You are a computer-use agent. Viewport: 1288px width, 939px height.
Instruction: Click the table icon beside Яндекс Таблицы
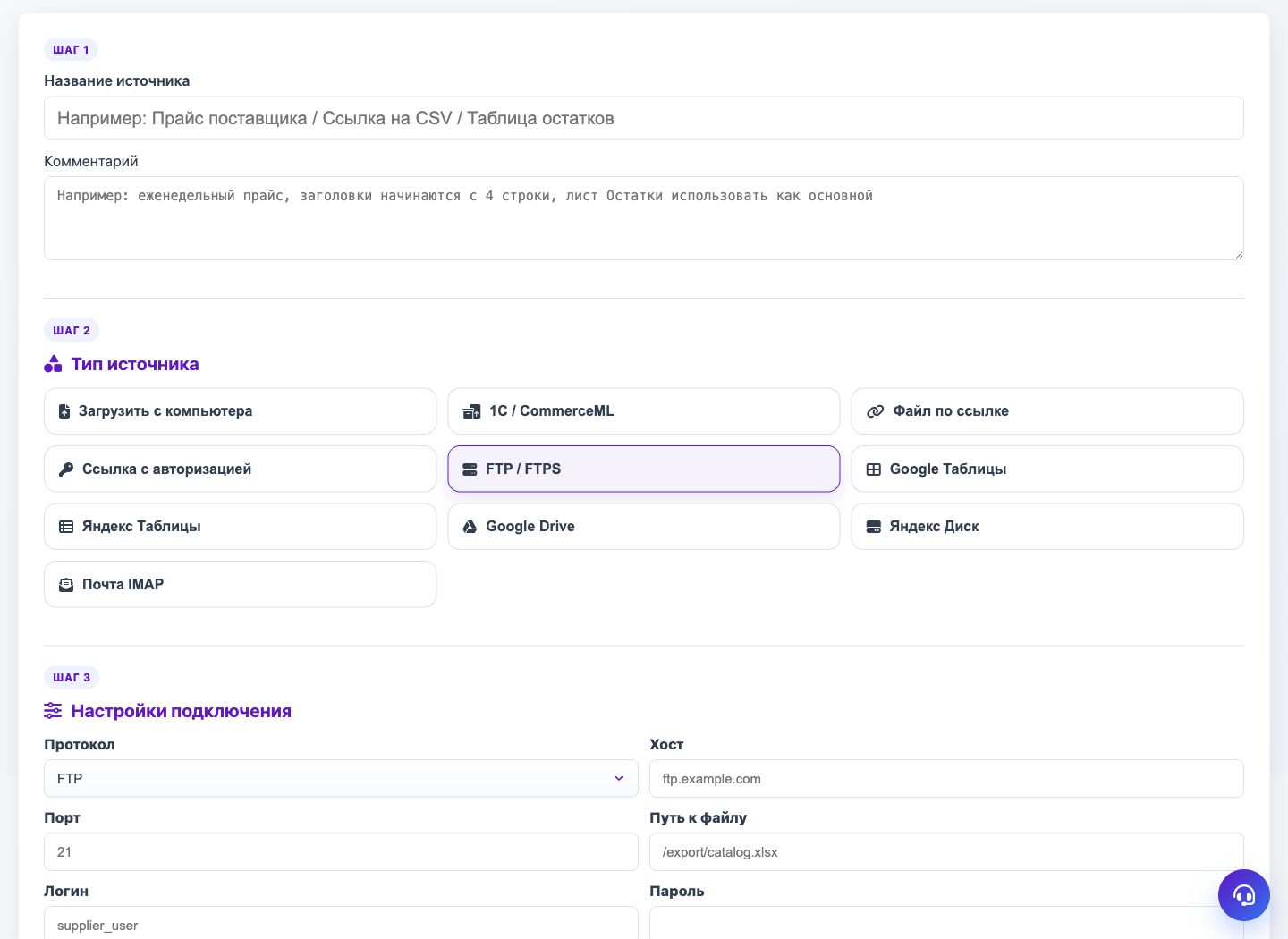pos(66,527)
